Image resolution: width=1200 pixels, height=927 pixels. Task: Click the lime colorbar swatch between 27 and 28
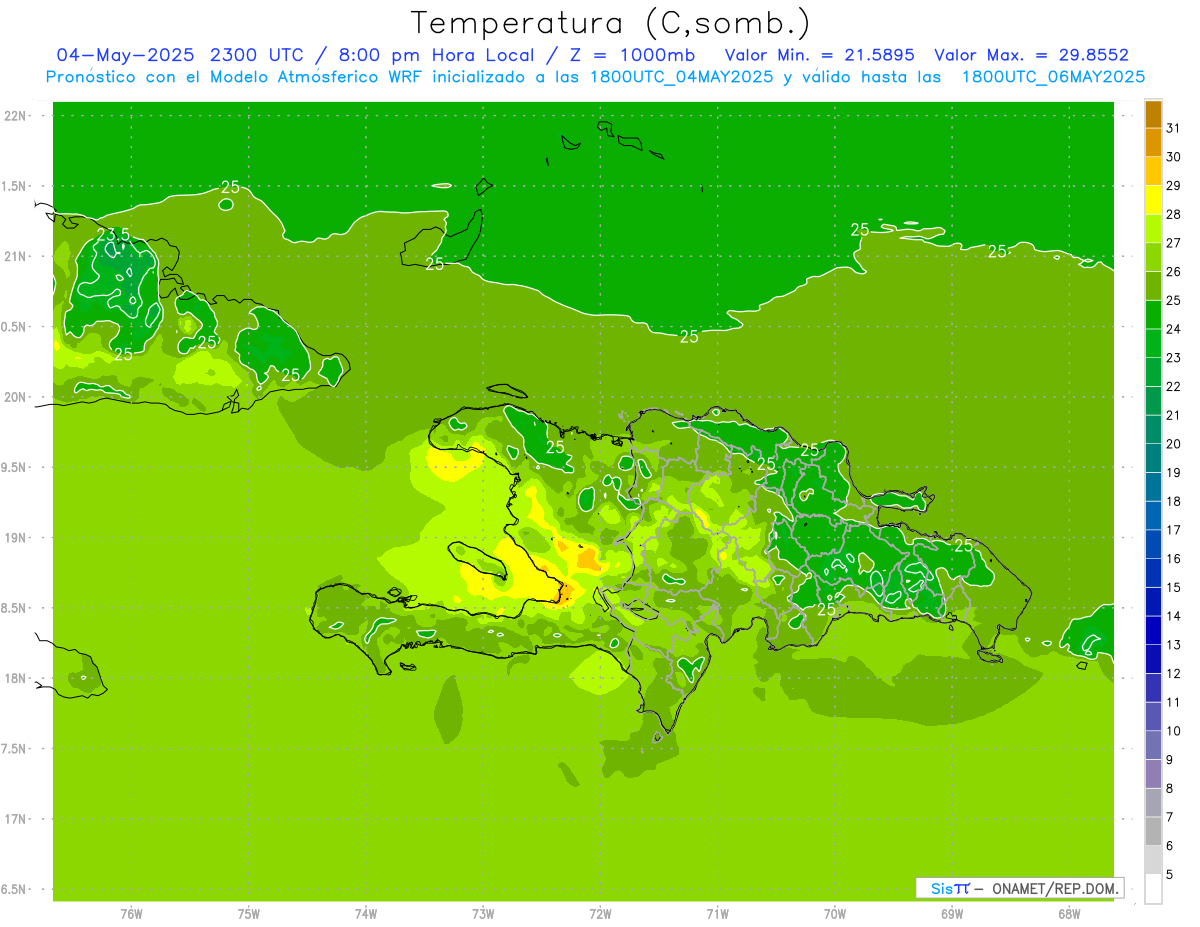click(x=1153, y=229)
